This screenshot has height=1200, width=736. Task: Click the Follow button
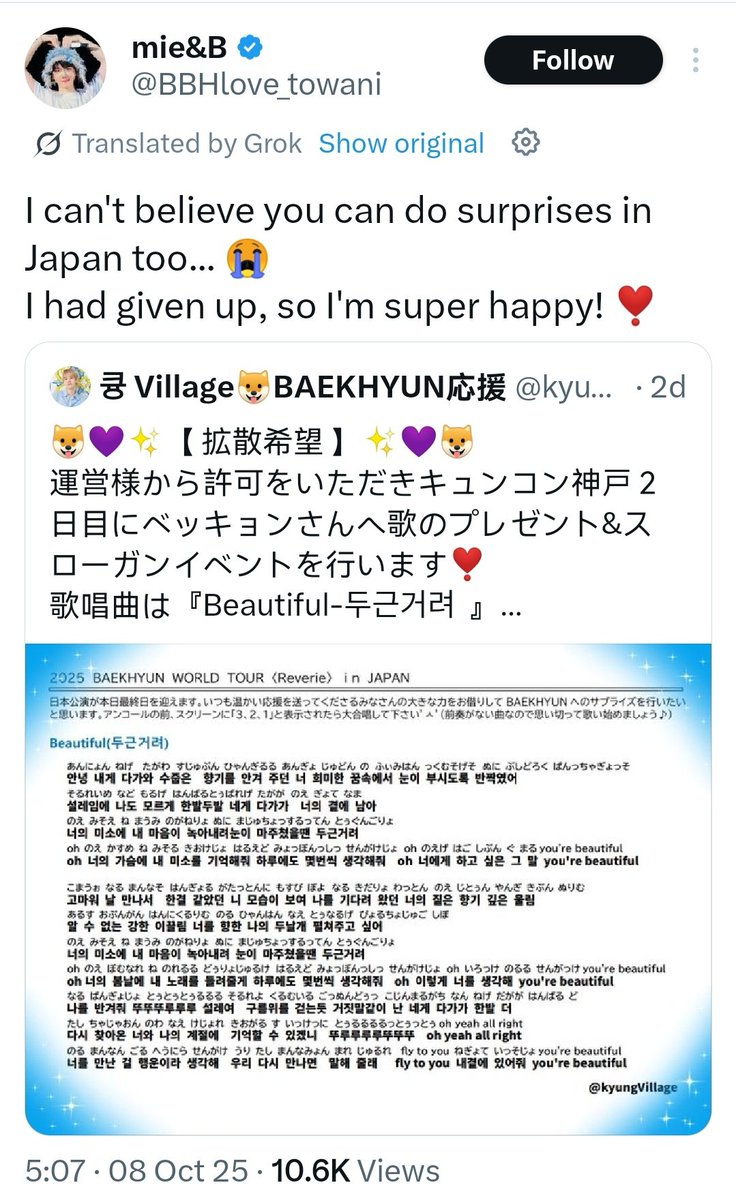point(573,61)
